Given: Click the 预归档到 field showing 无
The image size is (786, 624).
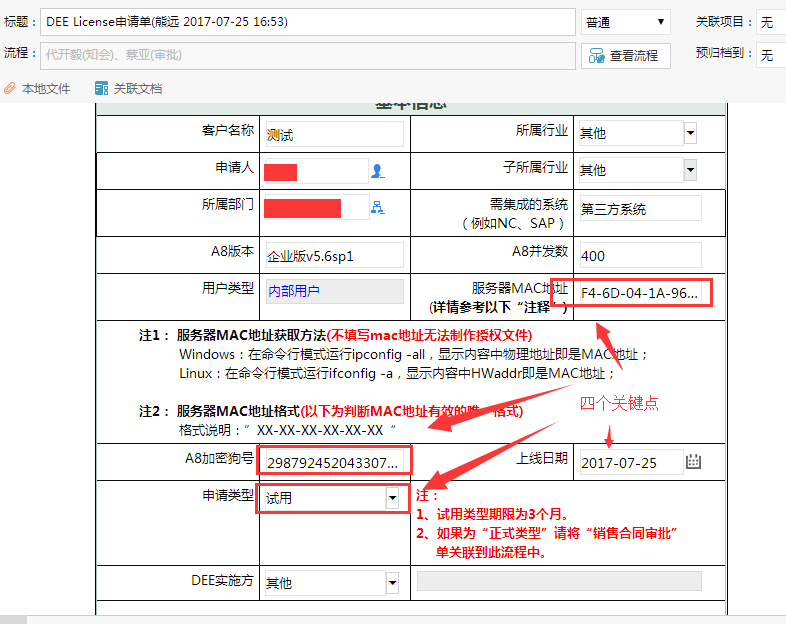Looking at the screenshot, I should 771,55.
